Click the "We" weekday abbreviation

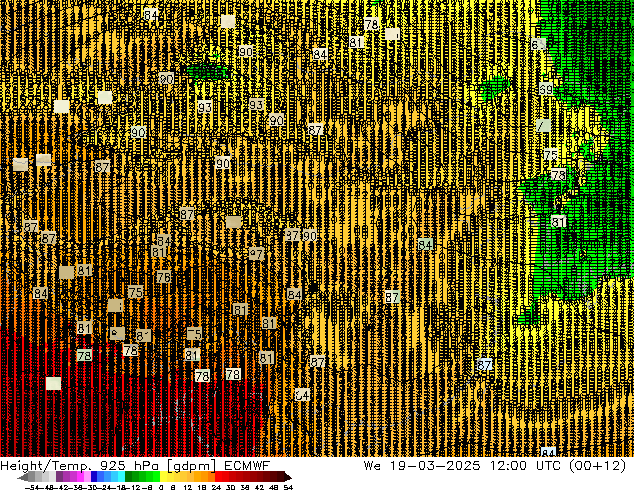tap(372, 466)
